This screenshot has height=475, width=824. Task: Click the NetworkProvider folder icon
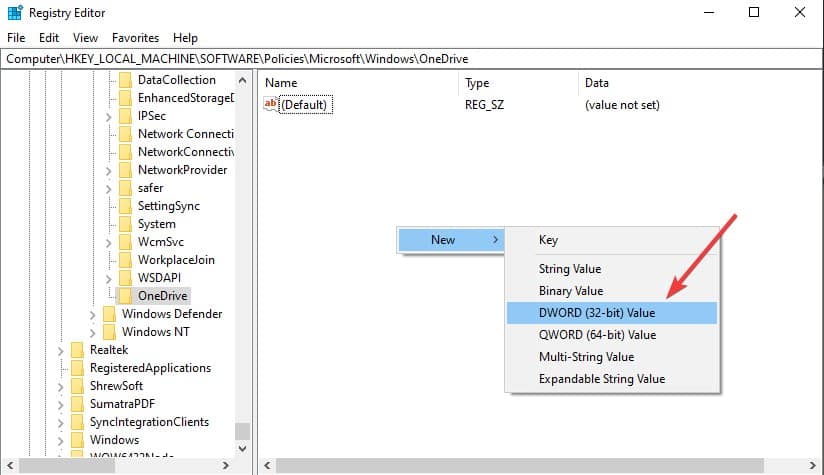pyautogui.click(x=125, y=170)
